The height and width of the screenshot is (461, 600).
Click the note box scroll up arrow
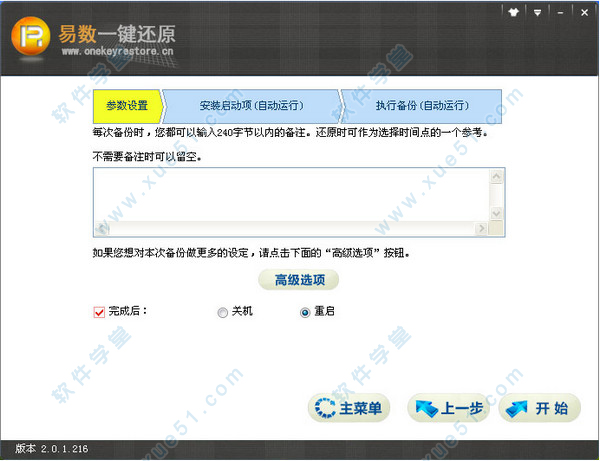tap(496, 176)
